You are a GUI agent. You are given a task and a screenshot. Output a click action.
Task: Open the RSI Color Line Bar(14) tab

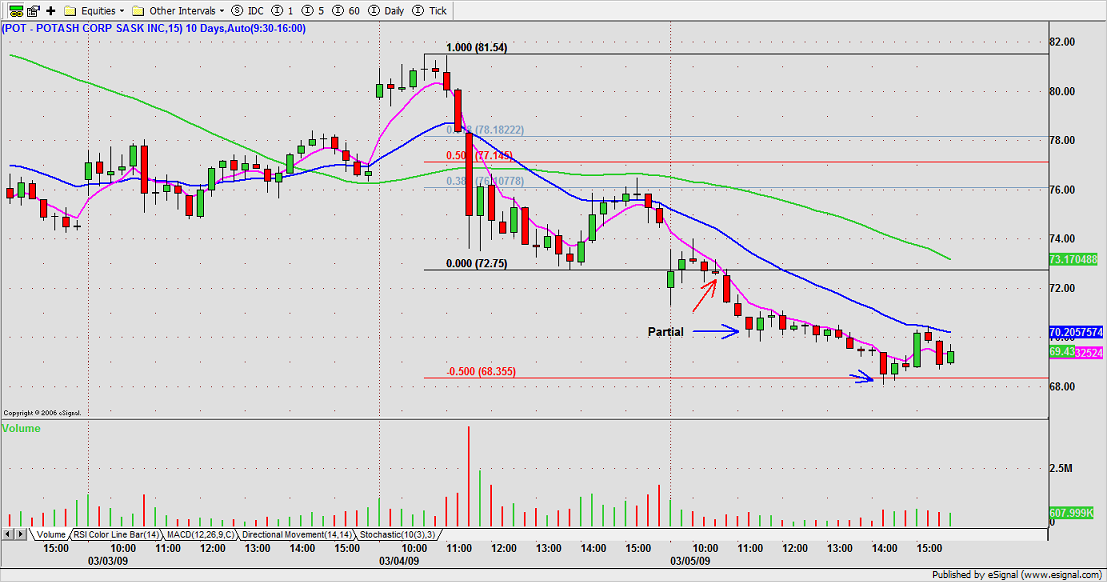click(116, 535)
